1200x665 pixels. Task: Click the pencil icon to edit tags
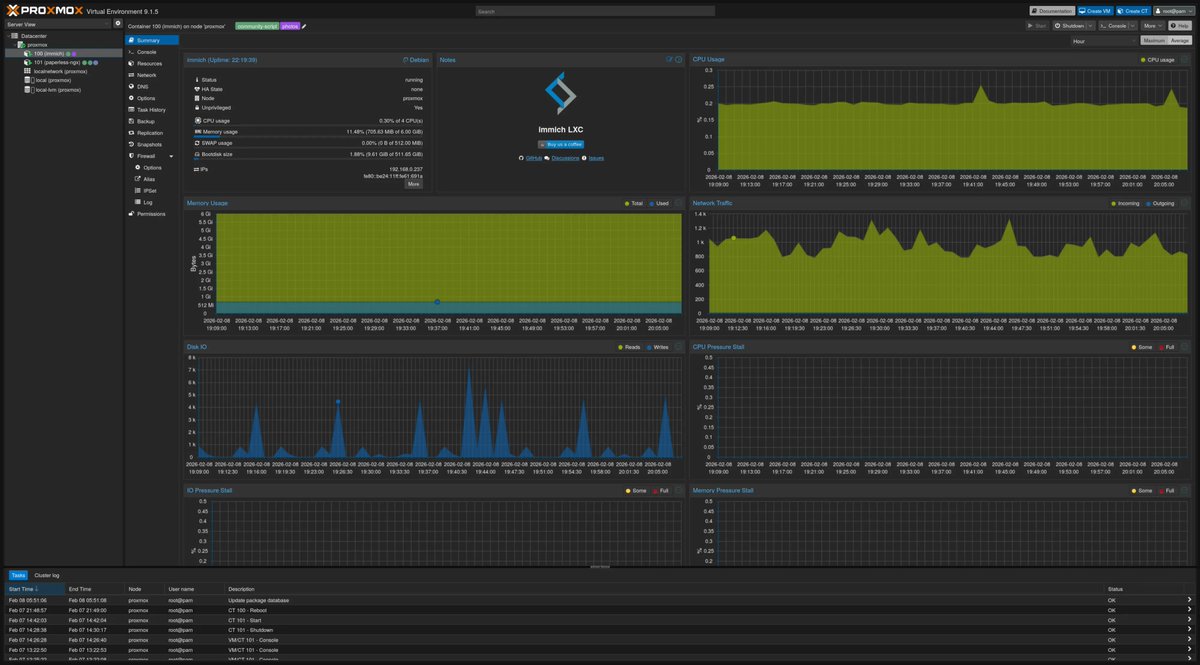304,26
